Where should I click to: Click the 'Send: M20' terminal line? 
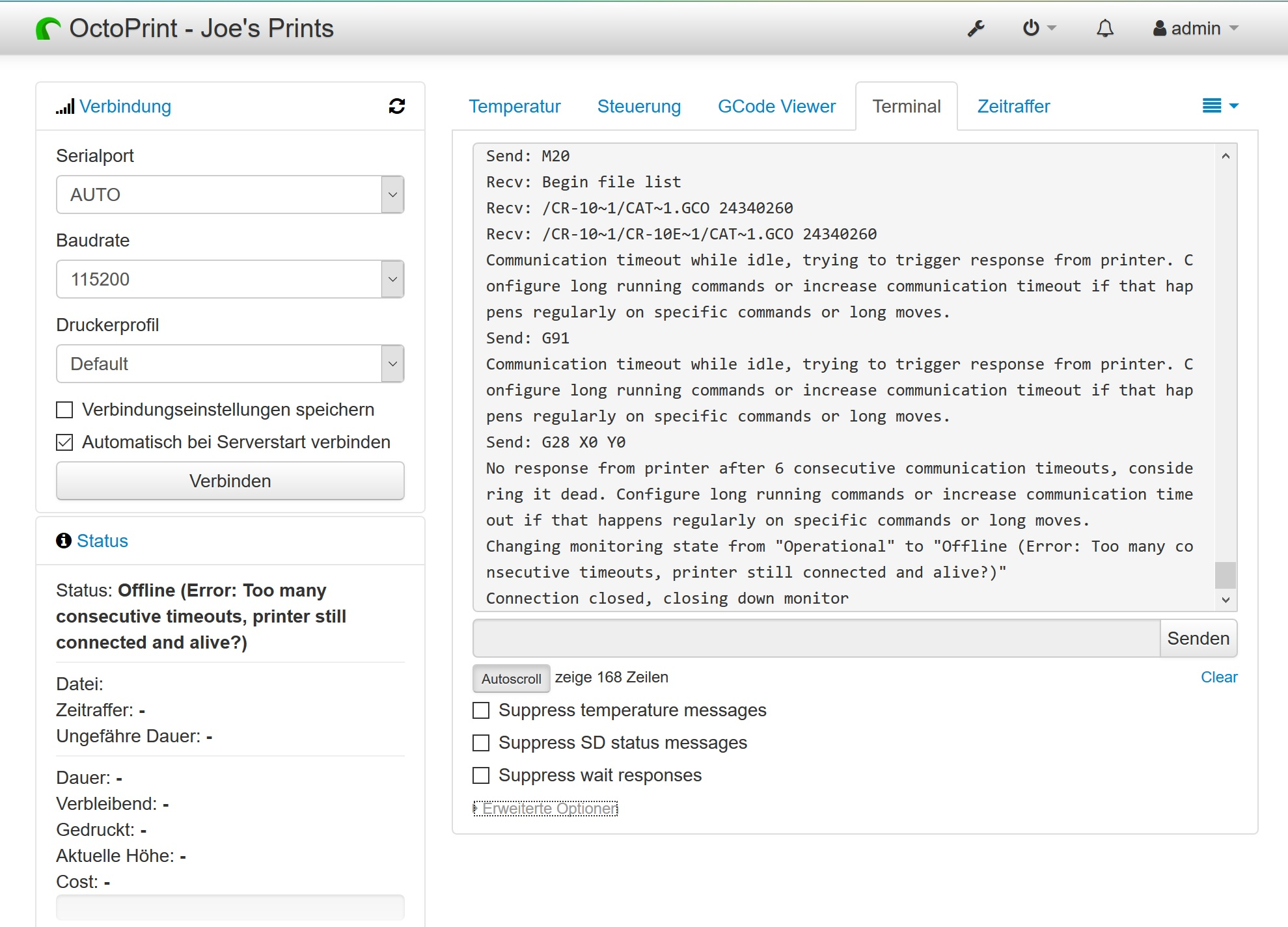[x=528, y=156]
